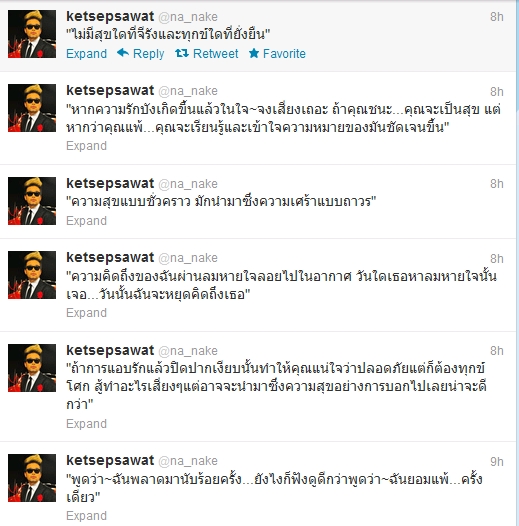This screenshot has height=526, width=519.
Task: Expand the fourth tweet in the list
Action: click(x=87, y=313)
